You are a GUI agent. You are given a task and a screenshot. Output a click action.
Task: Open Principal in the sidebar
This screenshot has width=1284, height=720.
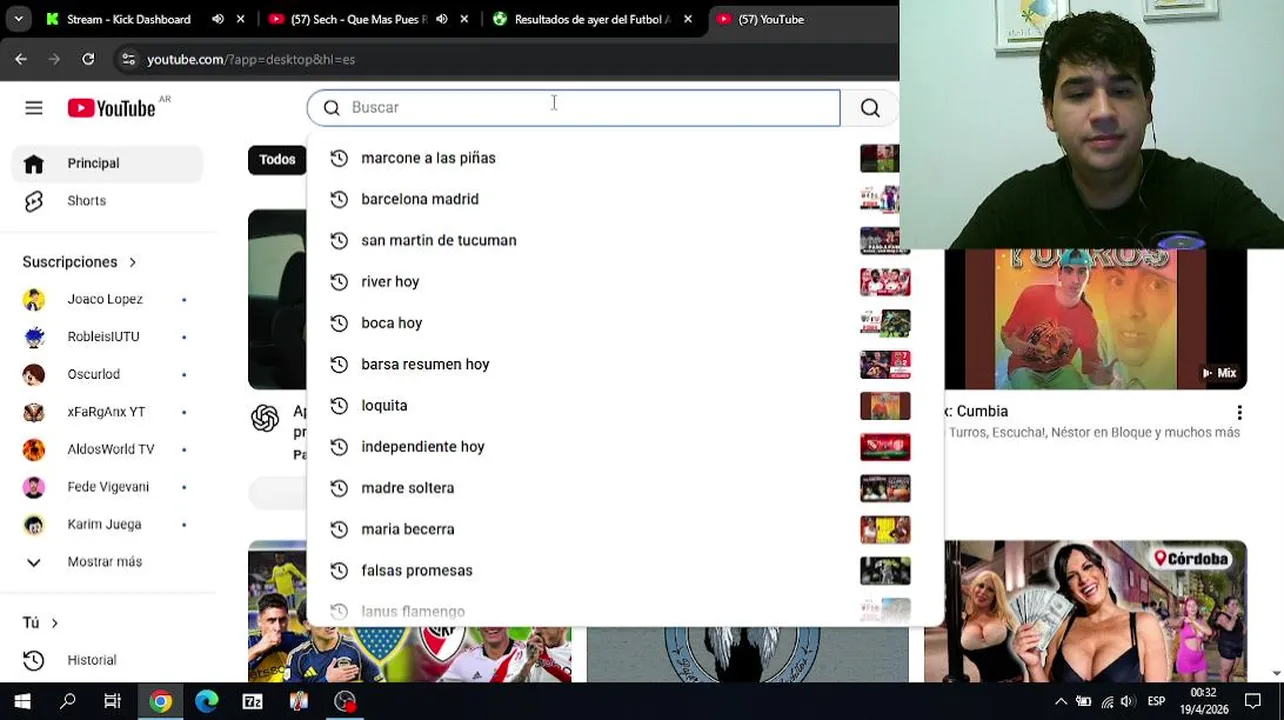click(x=107, y=163)
